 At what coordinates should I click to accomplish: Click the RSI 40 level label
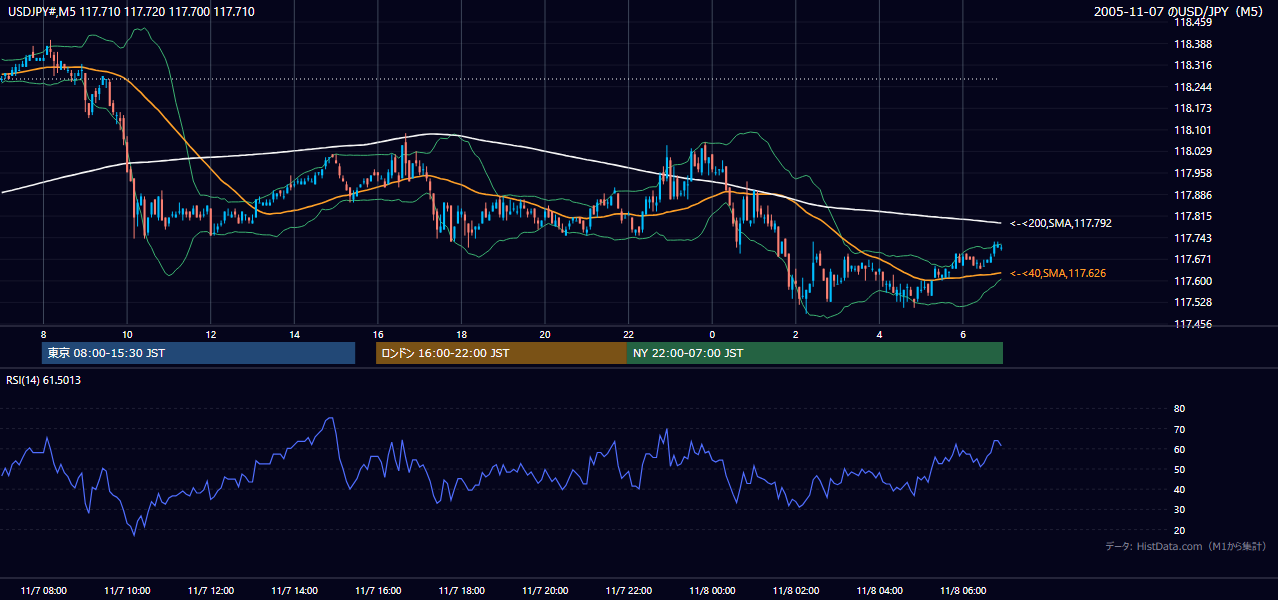[x=1179, y=490]
